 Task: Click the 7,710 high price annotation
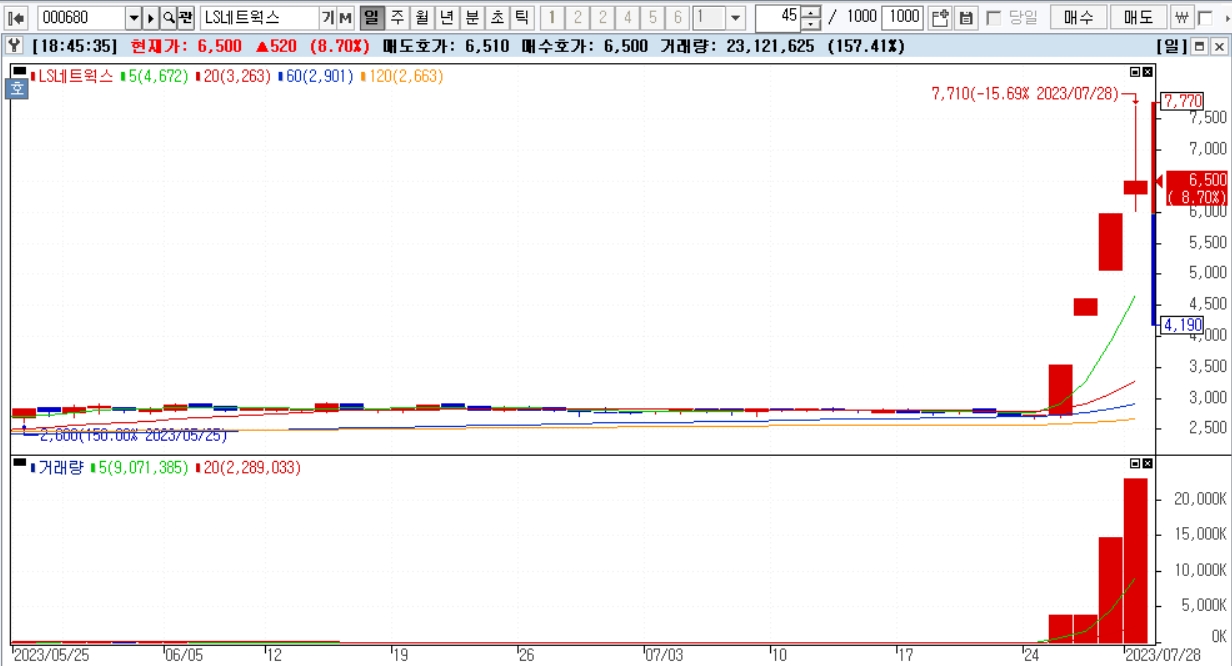pos(1025,94)
